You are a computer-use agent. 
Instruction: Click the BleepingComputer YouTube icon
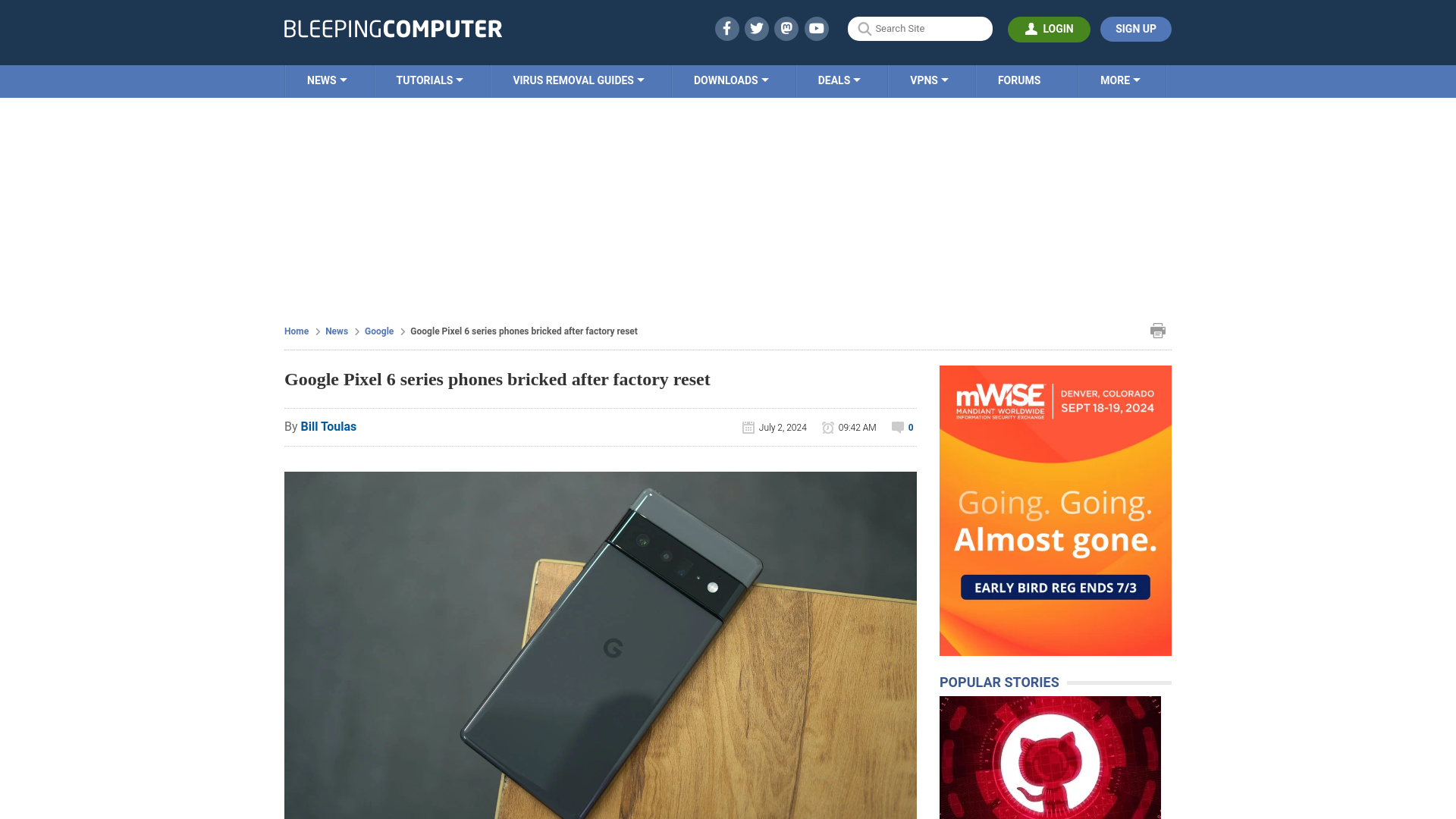tap(817, 28)
